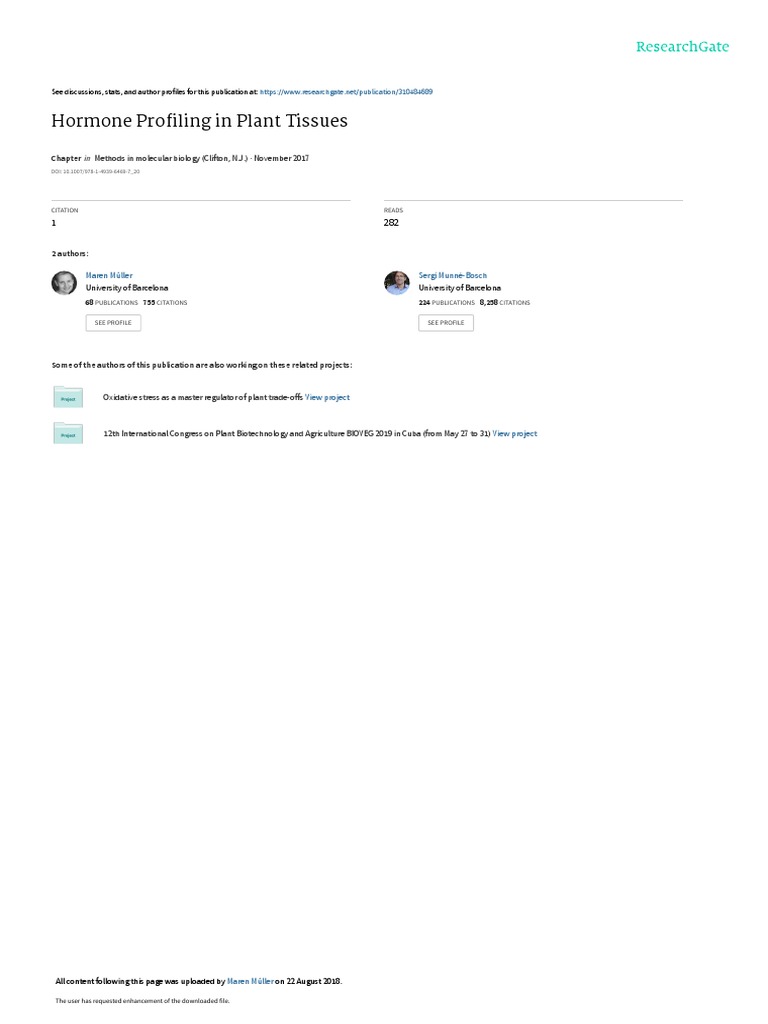Screen dimensions: 768x1024
Task: Click the Reads count 282
Action: pyautogui.click(x=391, y=223)
